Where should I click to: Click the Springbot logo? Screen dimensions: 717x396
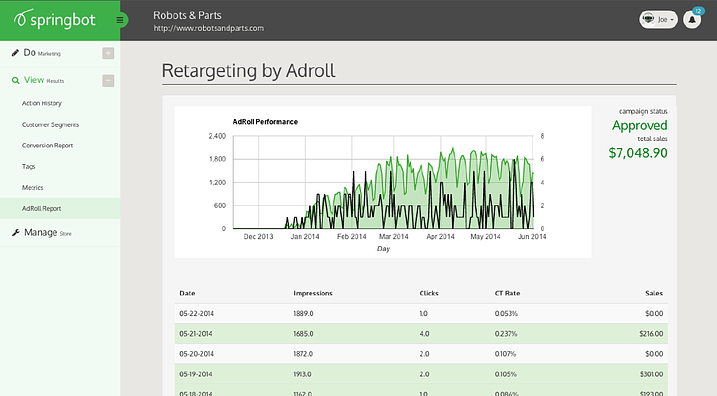click(x=54, y=20)
